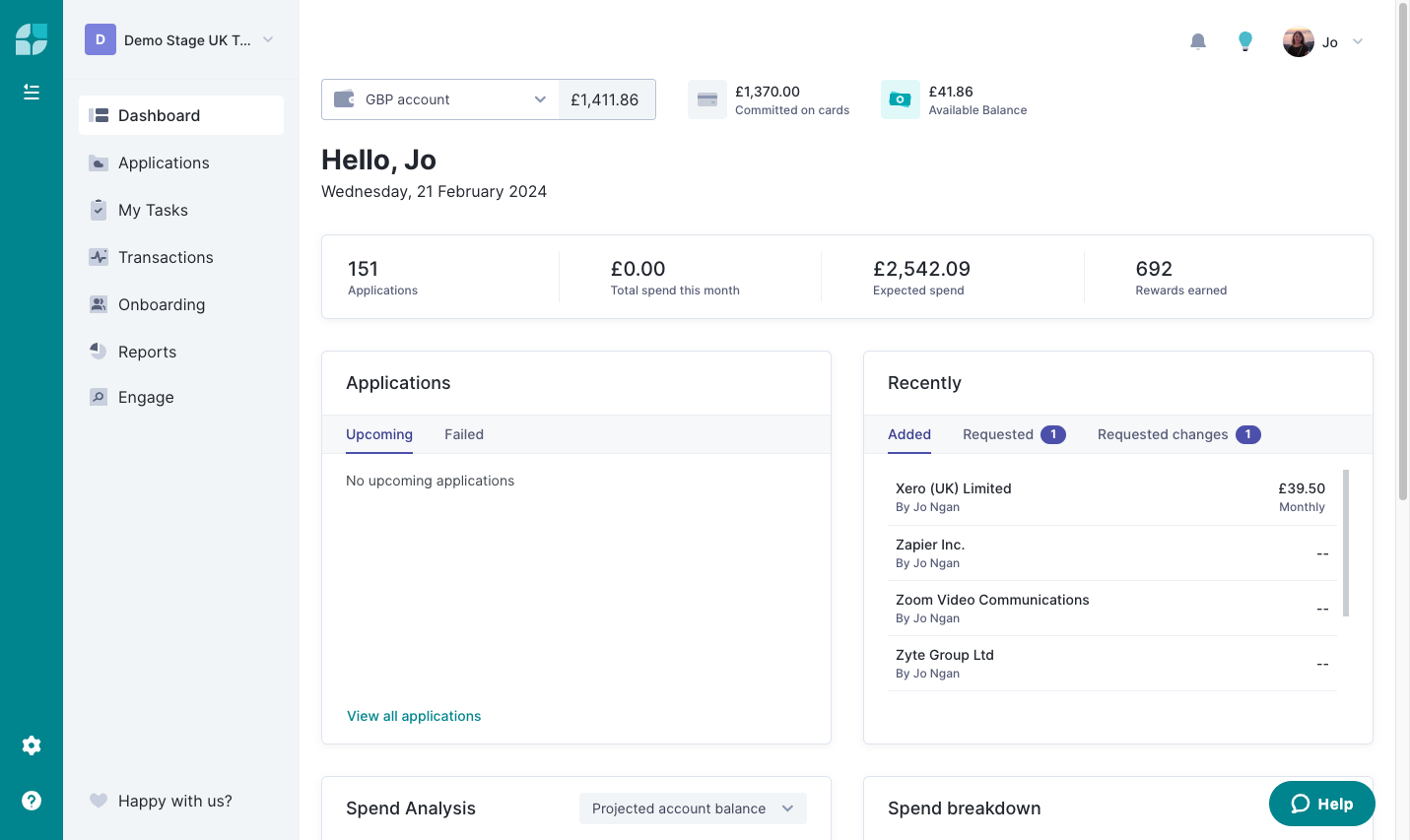1410x840 pixels.
Task: Click the heart icon beside Happy with us
Action: tap(99, 801)
